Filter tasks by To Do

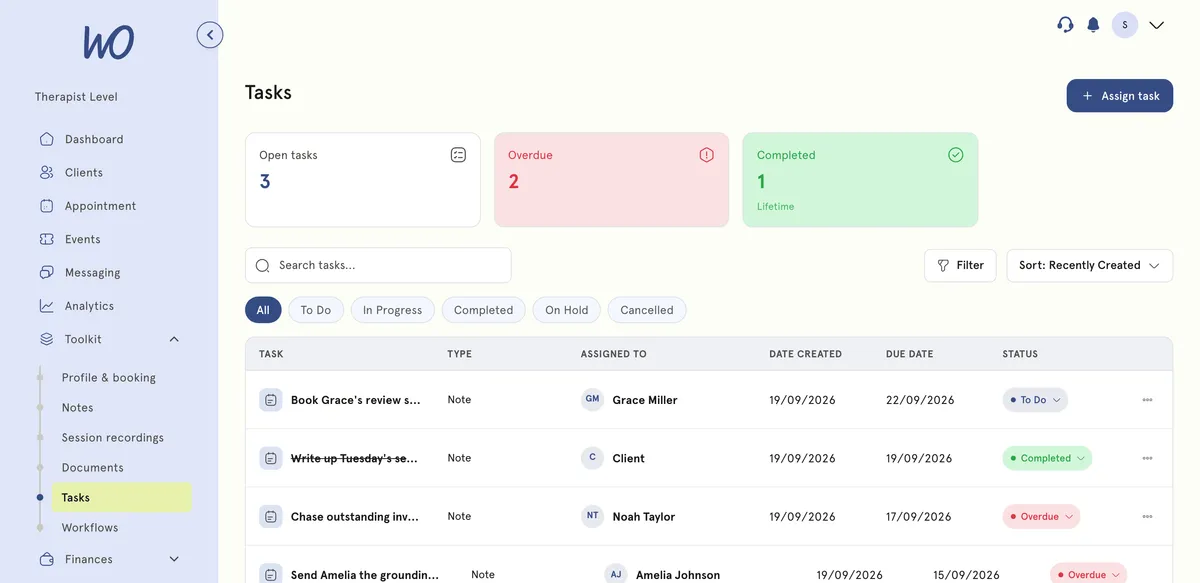point(316,310)
